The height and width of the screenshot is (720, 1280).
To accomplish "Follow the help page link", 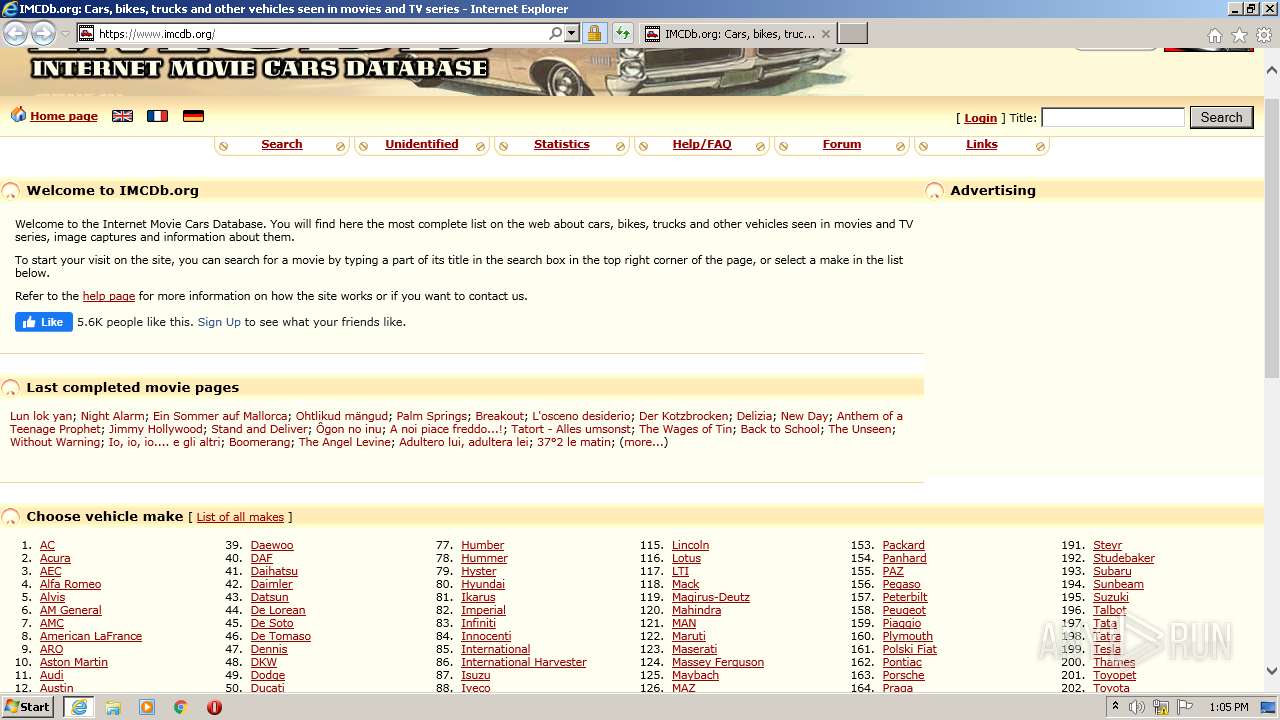I will [x=109, y=296].
